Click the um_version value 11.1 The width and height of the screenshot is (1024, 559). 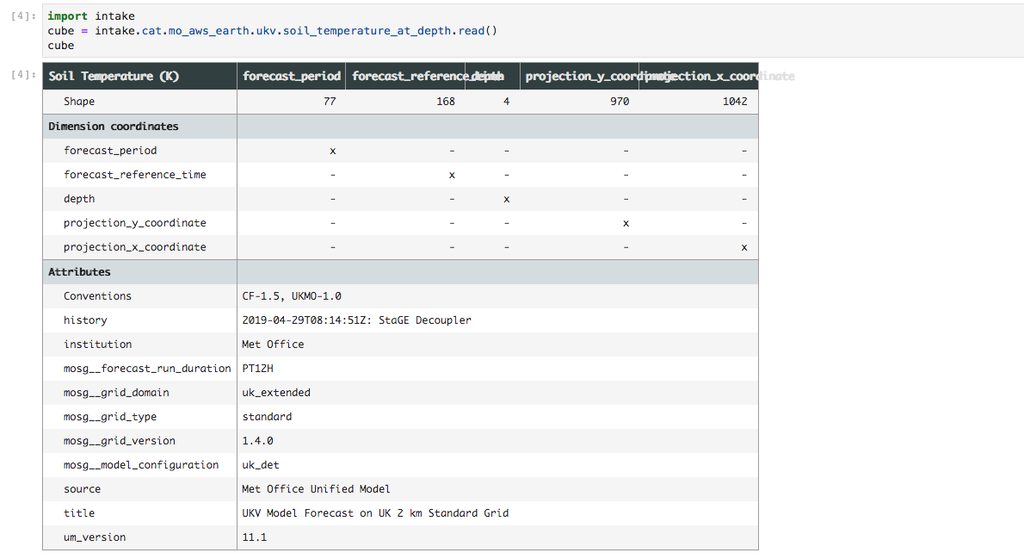255,537
